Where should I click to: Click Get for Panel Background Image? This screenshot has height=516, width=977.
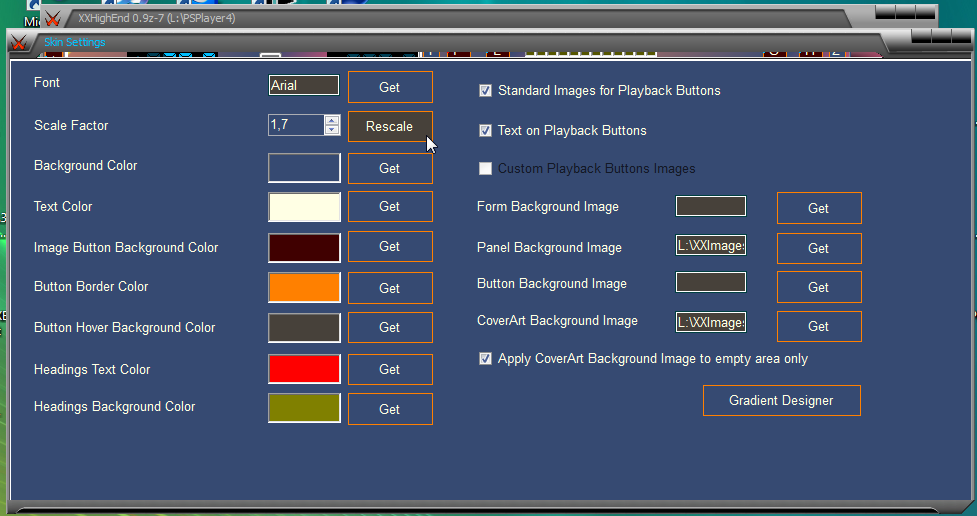(819, 249)
